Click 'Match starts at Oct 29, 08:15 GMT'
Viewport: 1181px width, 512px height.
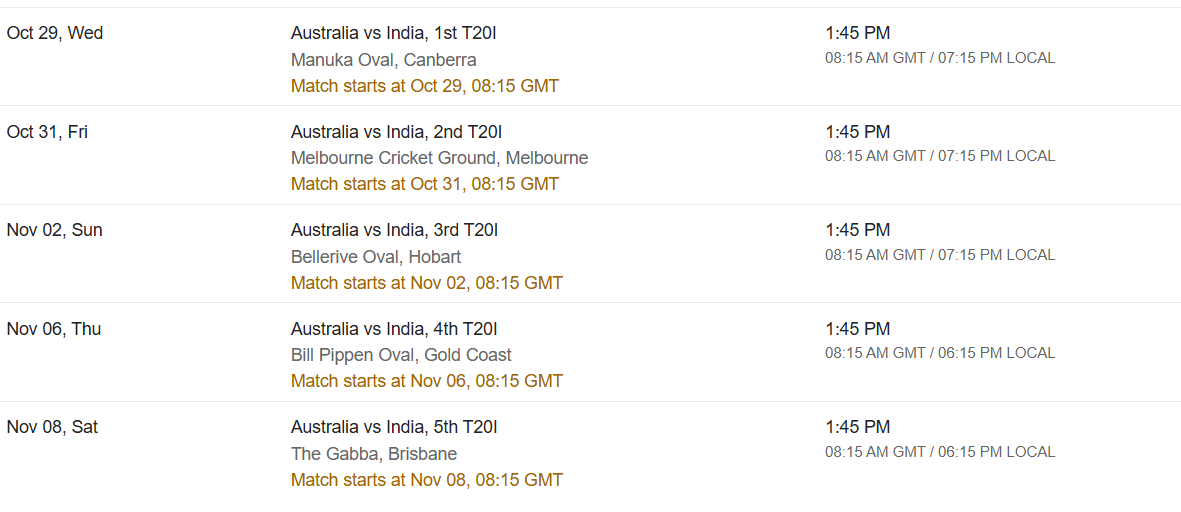click(425, 86)
